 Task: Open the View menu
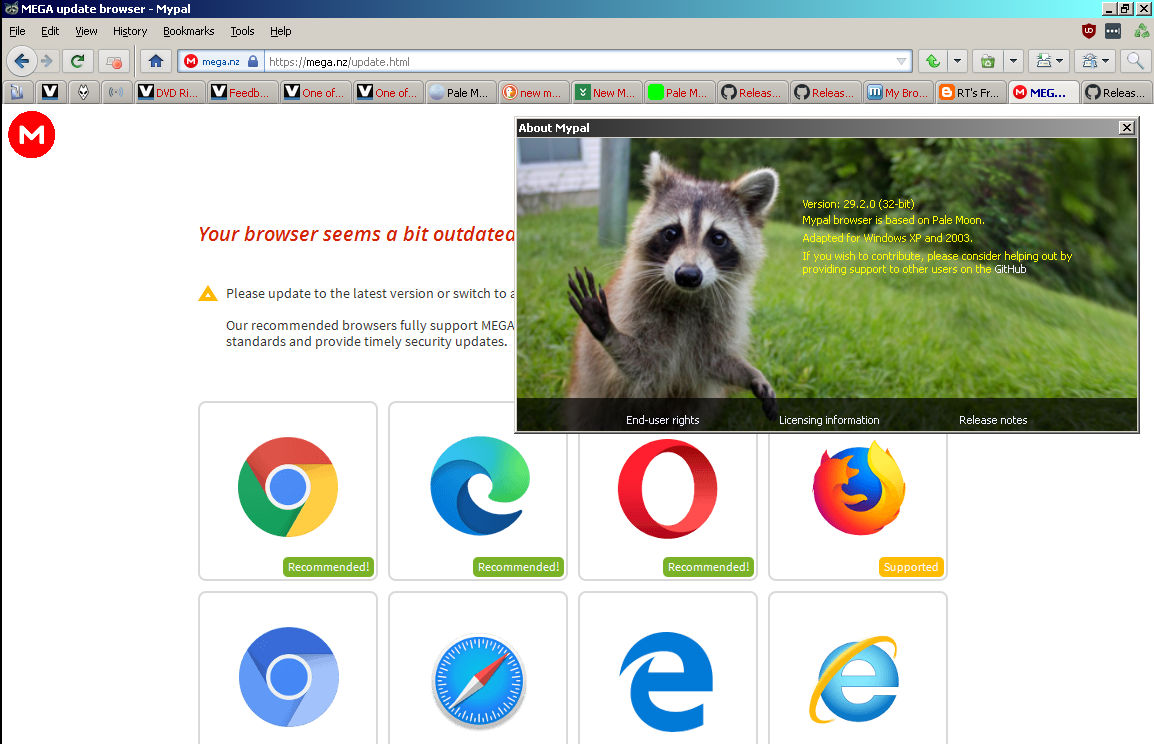86,31
